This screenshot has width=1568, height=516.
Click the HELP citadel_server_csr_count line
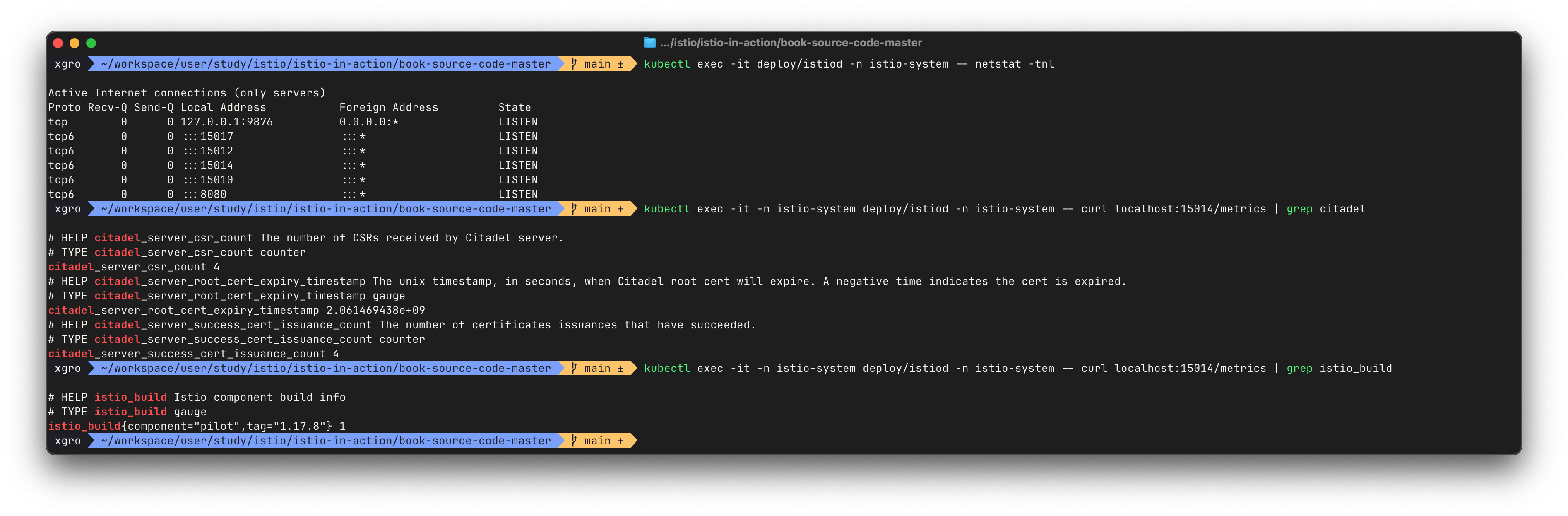tap(306, 238)
